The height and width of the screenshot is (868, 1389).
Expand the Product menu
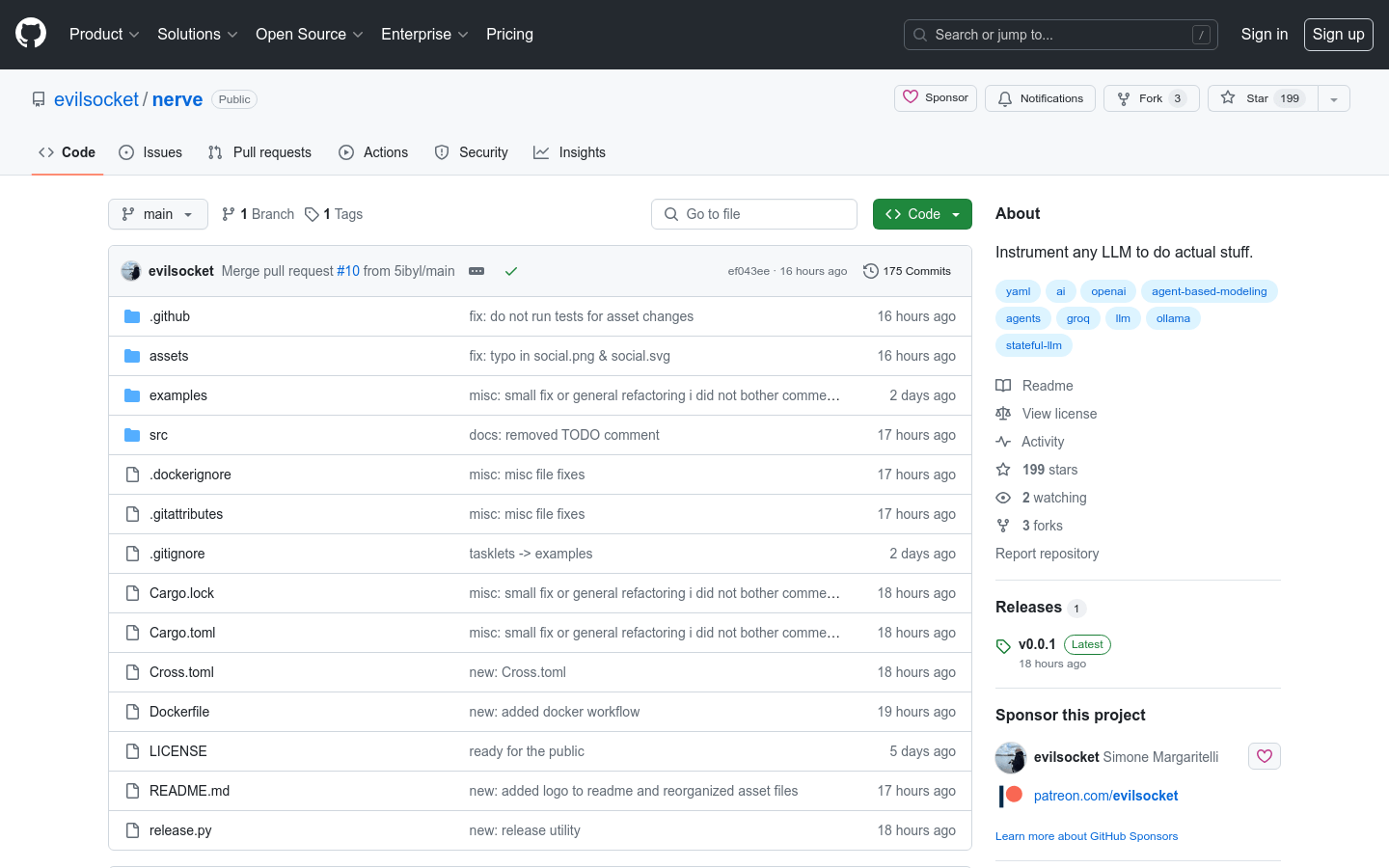point(104,34)
